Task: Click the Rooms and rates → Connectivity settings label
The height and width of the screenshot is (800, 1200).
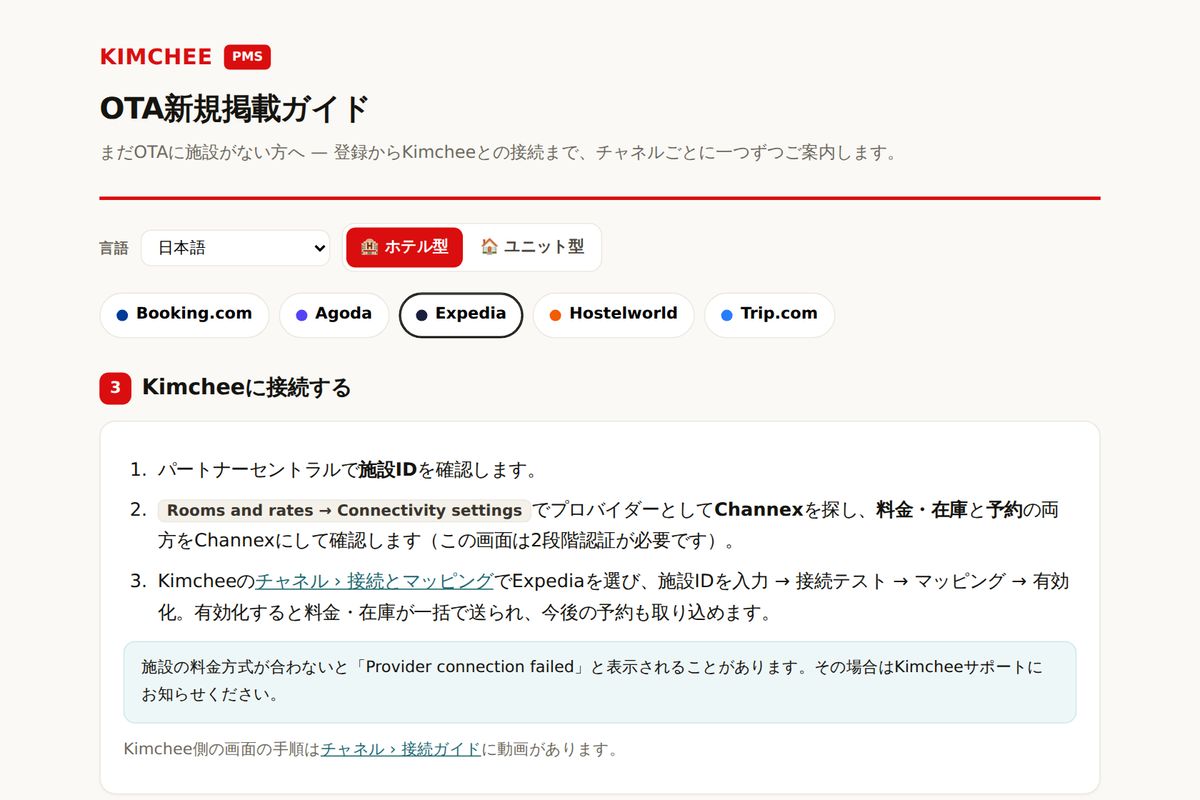Action: [344, 510]
